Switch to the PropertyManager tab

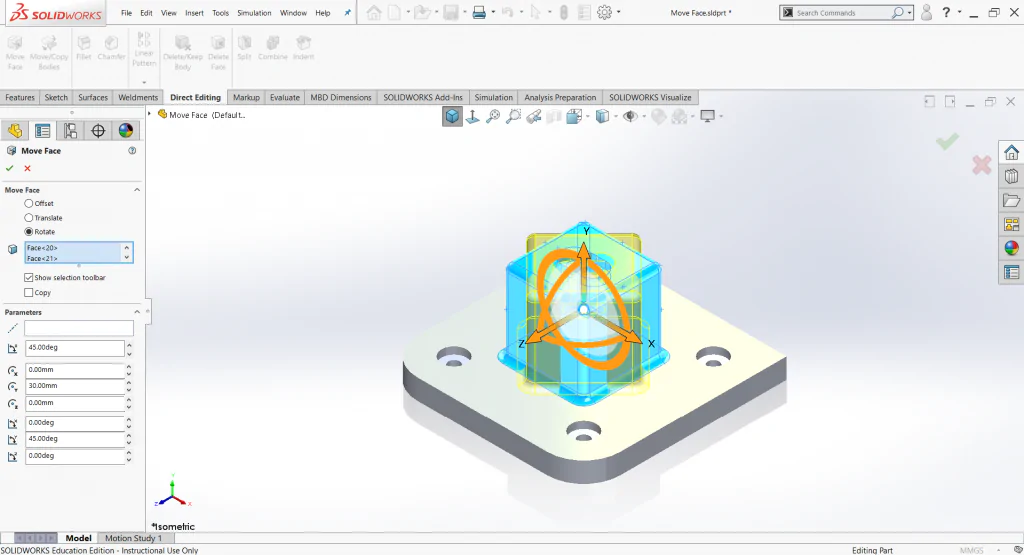43,131
